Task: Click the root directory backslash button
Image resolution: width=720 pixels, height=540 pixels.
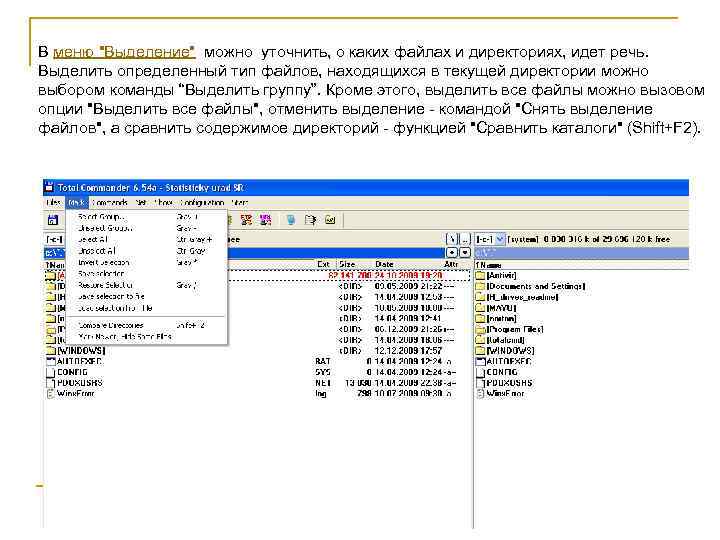Action: [452, 239]
